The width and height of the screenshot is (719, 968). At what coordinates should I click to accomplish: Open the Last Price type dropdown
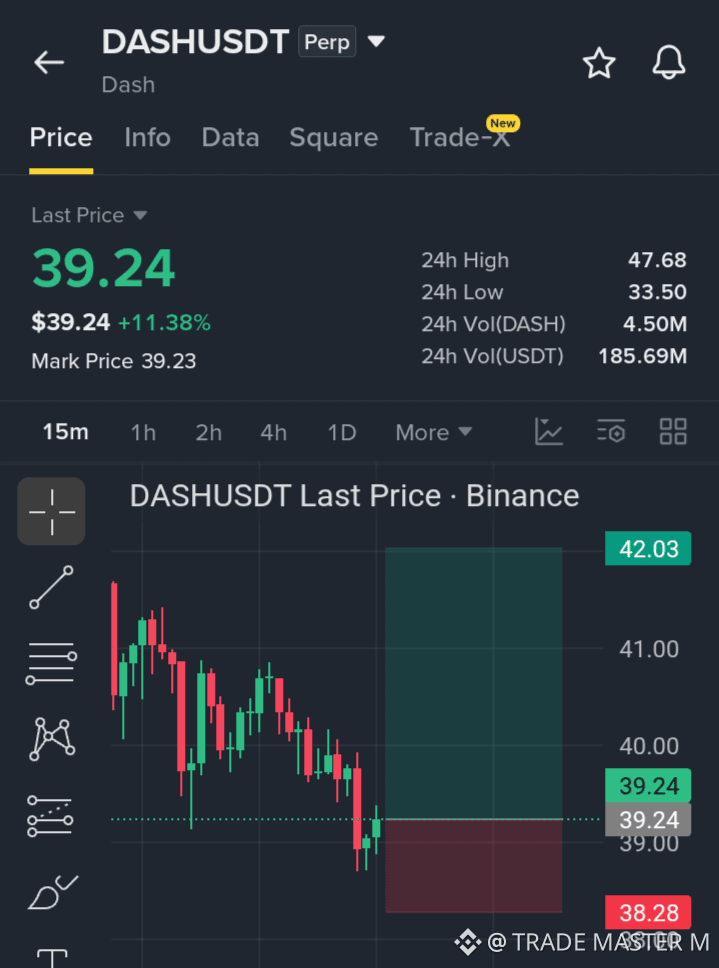[89, 215]
